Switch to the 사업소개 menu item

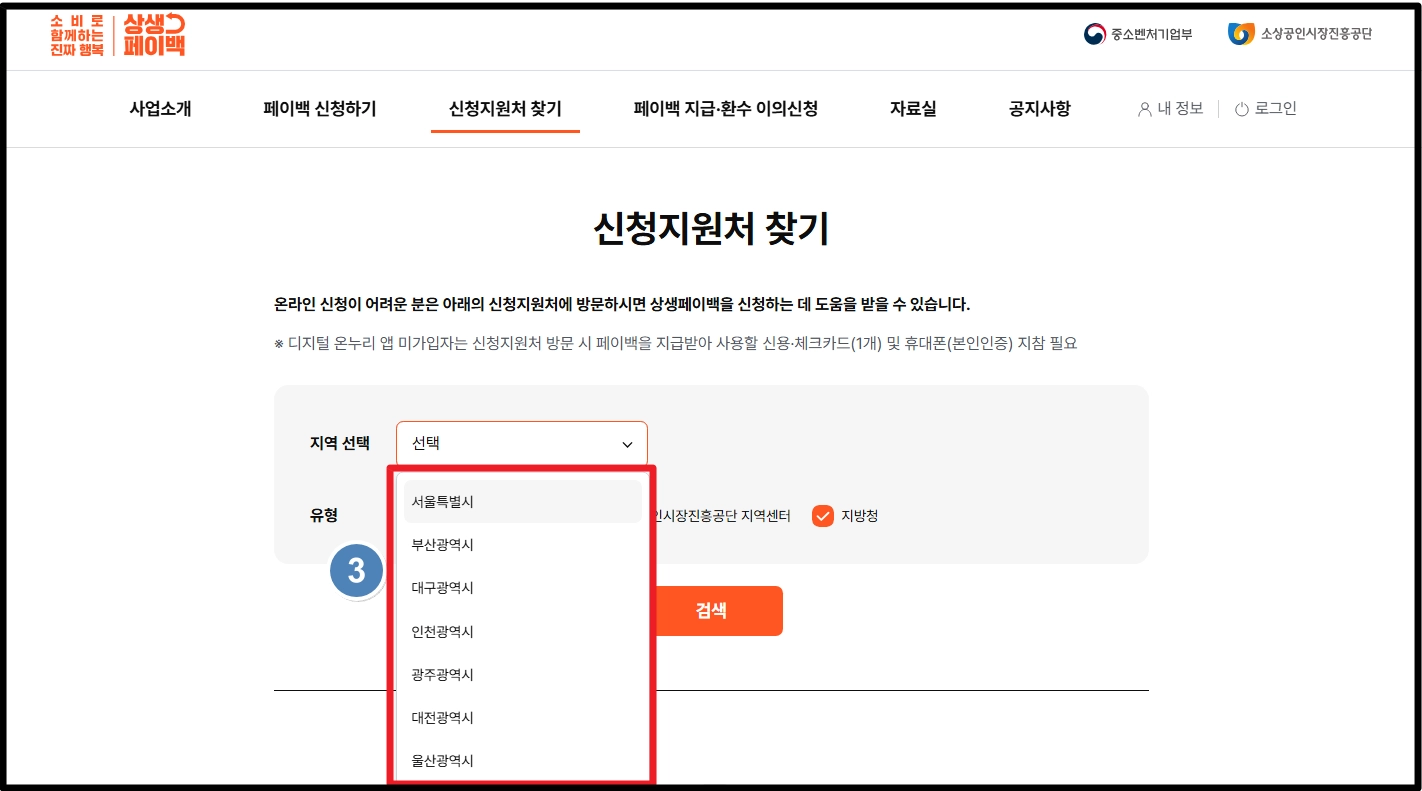pos(159,108)
